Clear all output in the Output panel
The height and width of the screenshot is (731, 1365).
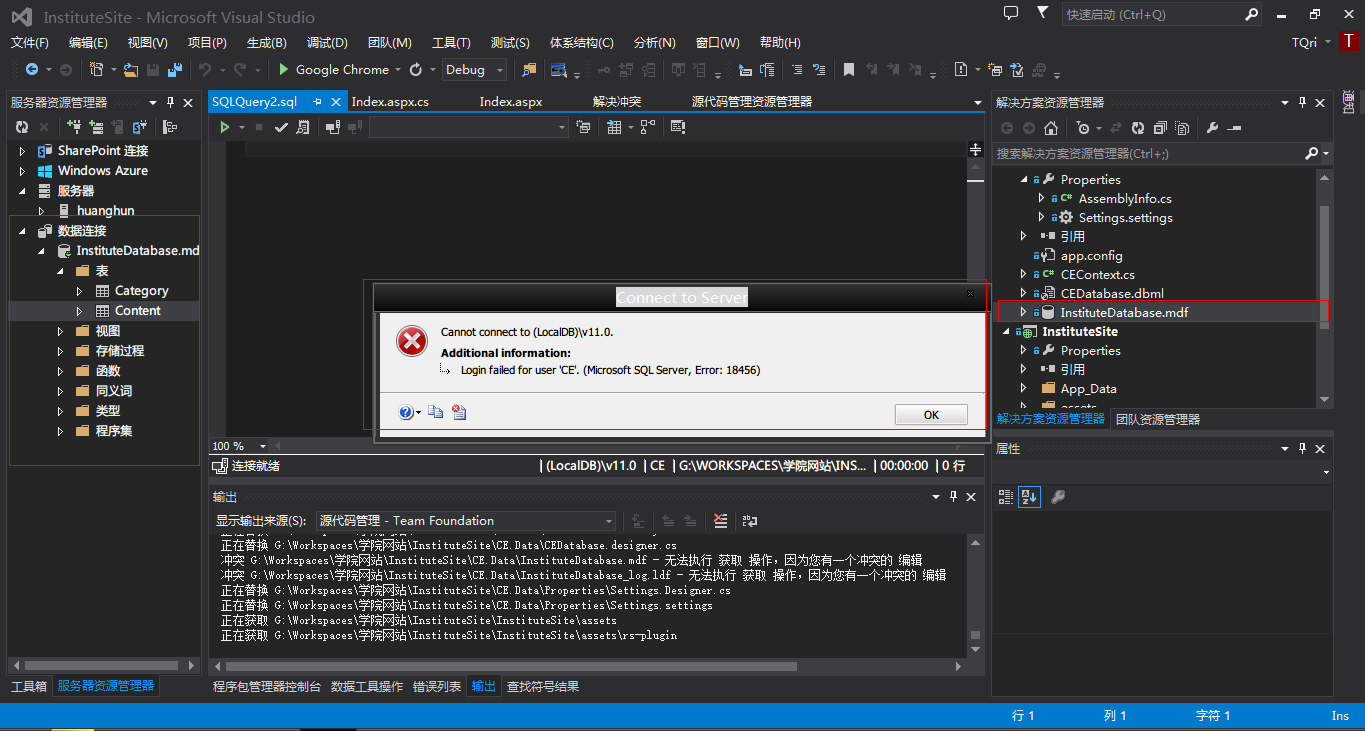coord(720,521)
